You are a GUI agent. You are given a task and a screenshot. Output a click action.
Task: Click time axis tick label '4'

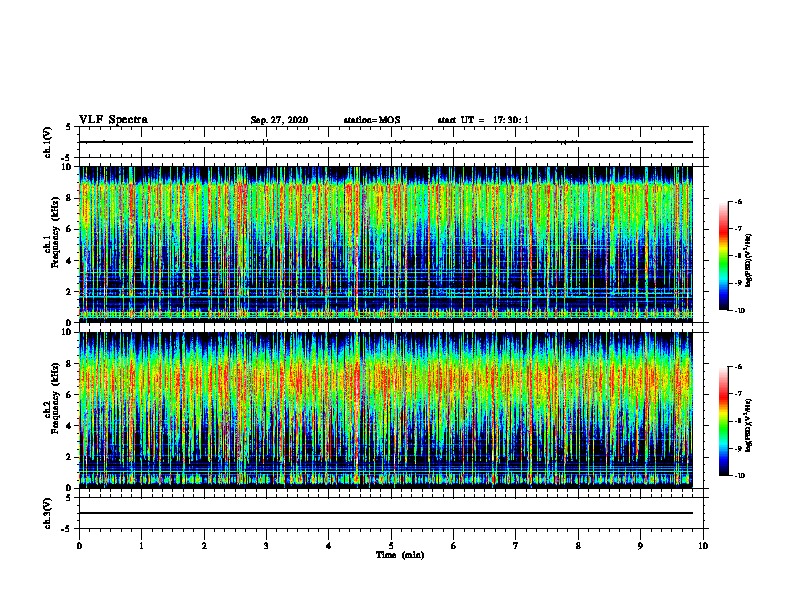click(329, 546)
